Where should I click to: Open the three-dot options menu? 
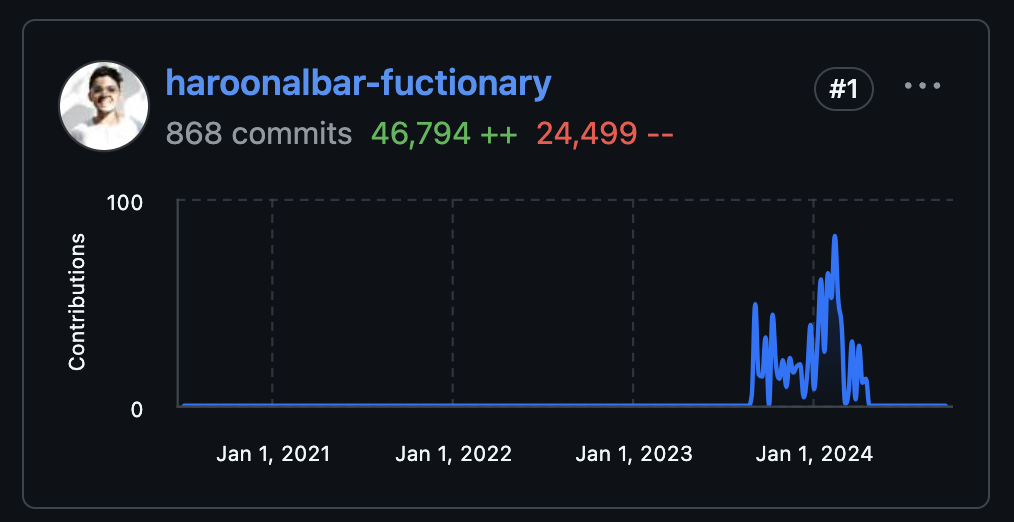pyautogui.click(x=922, y=87)
